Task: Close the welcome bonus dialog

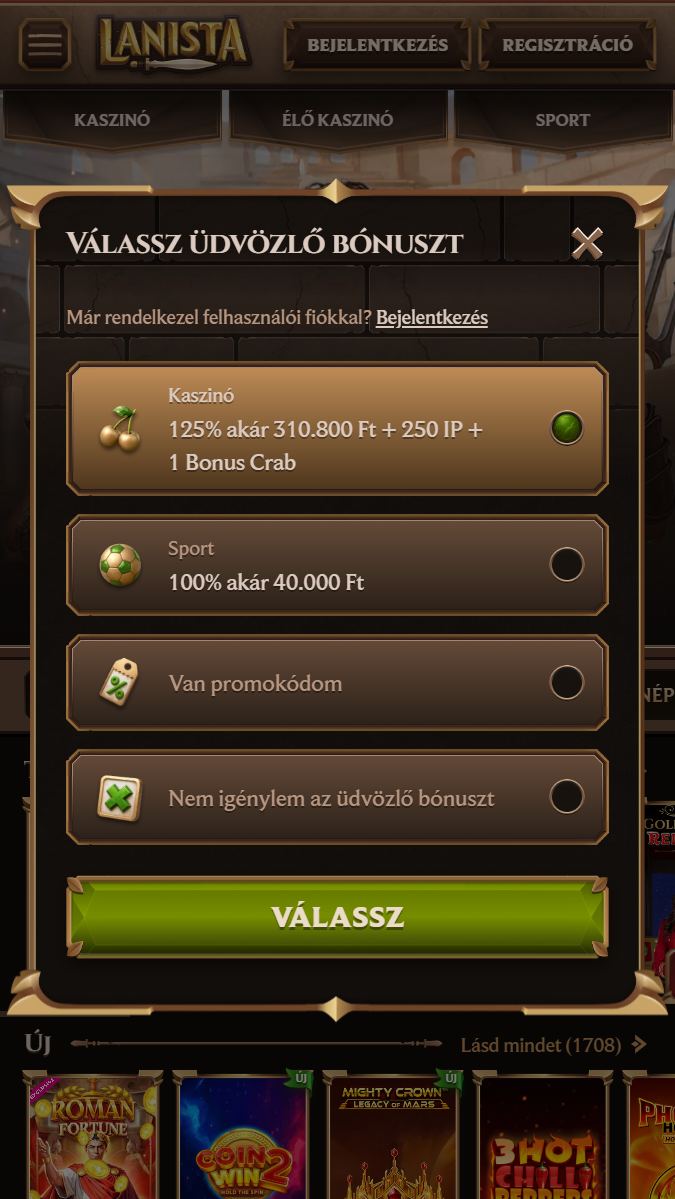Action: [x=586, y=243]
